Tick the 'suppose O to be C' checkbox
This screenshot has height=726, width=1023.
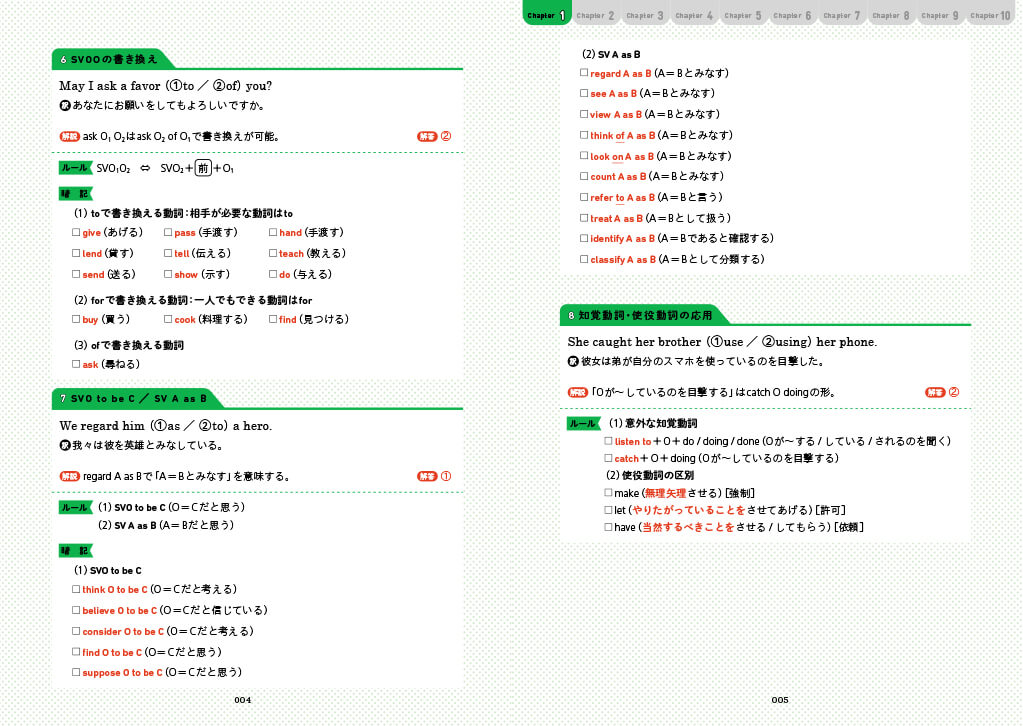(76, 672)
